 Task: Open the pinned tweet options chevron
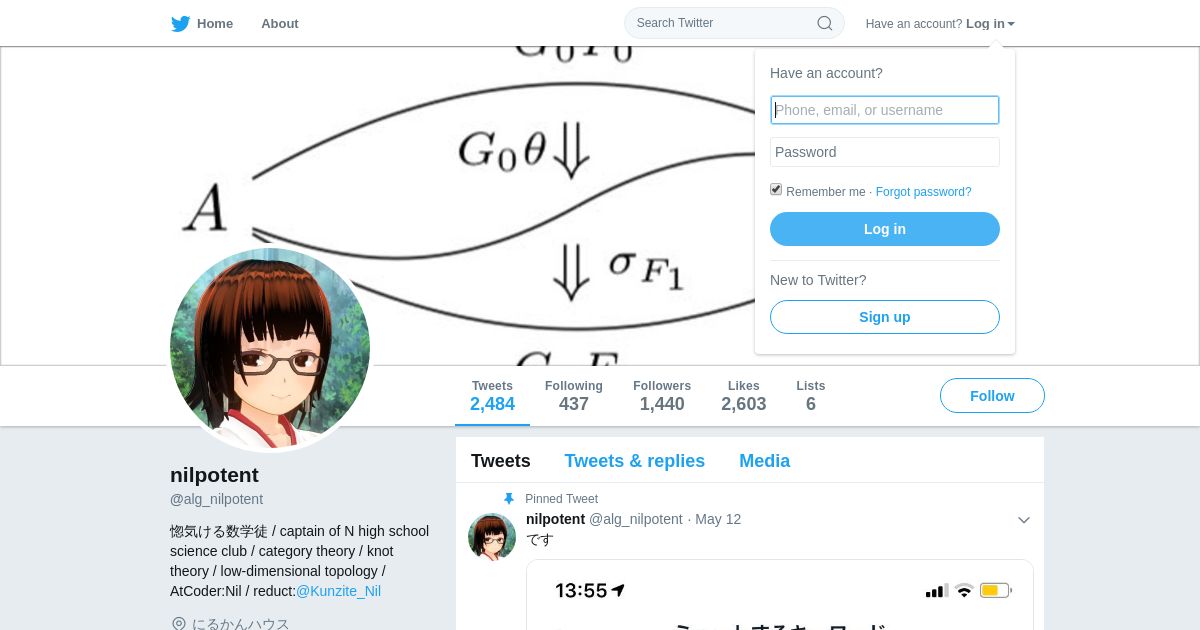[x=1023, y=520]
